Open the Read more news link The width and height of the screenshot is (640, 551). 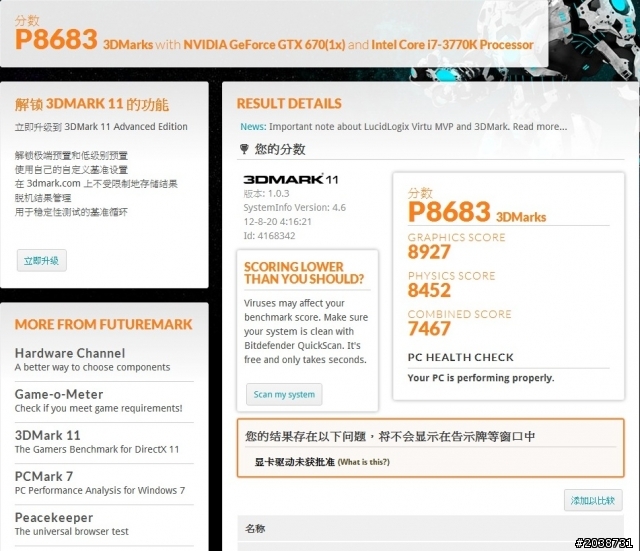tap(540, 127)
